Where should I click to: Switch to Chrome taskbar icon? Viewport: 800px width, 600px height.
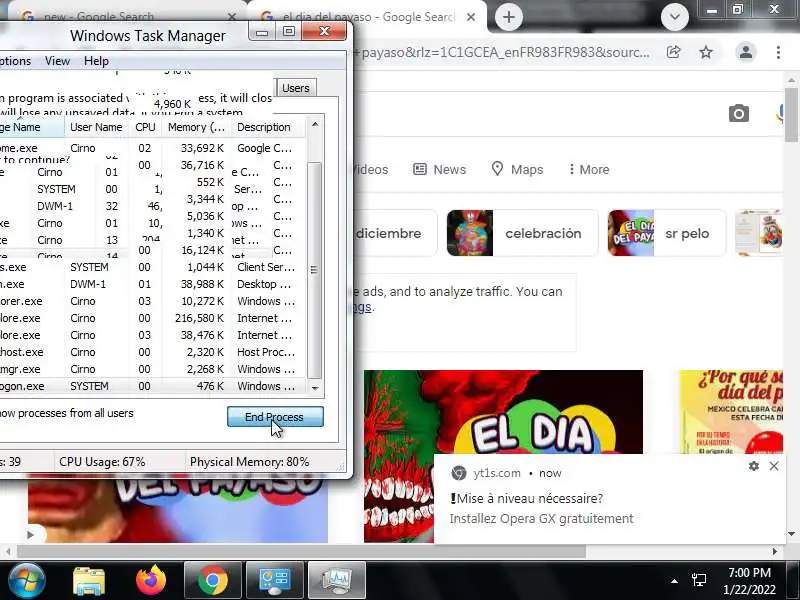tap(213, 581)
